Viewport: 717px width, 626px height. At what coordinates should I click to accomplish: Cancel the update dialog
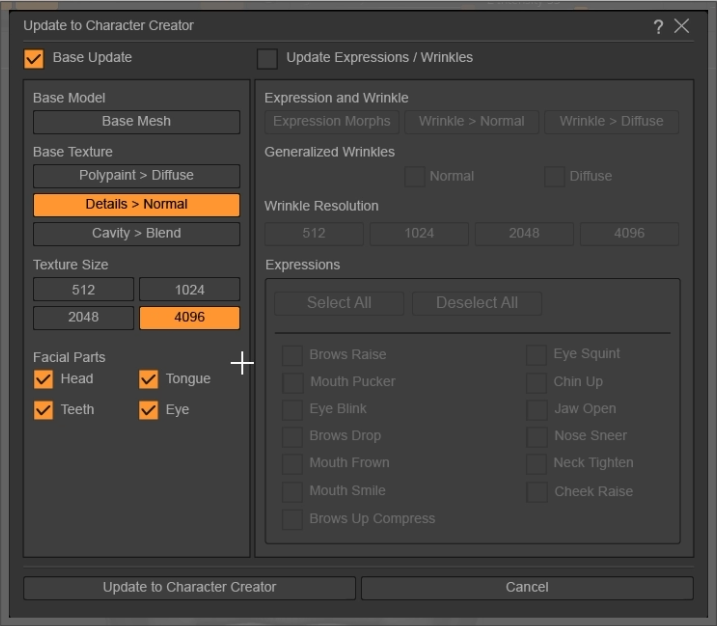click(527, 588)
